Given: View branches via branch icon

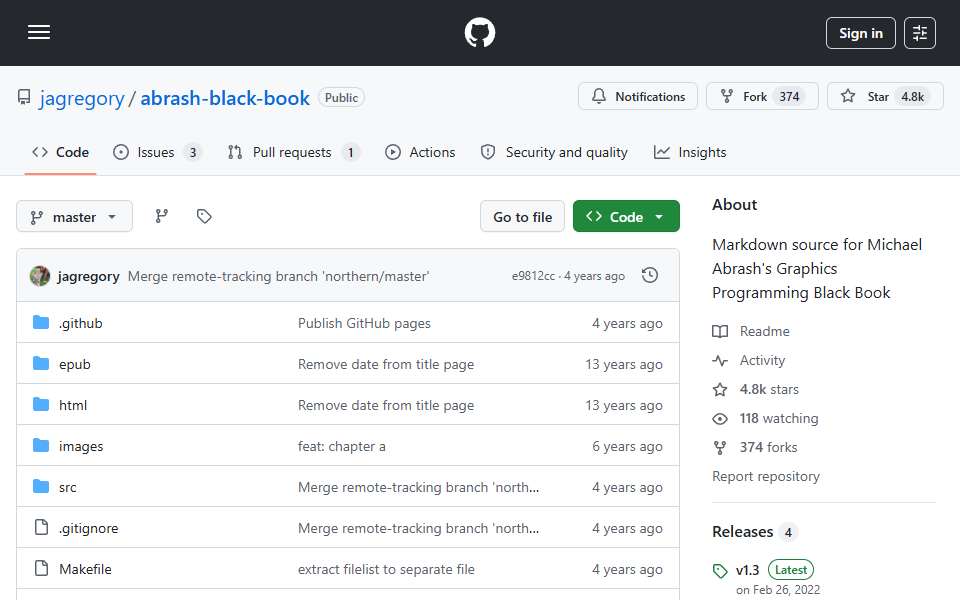Looking at the screenshot, I should tap(162, 216).
